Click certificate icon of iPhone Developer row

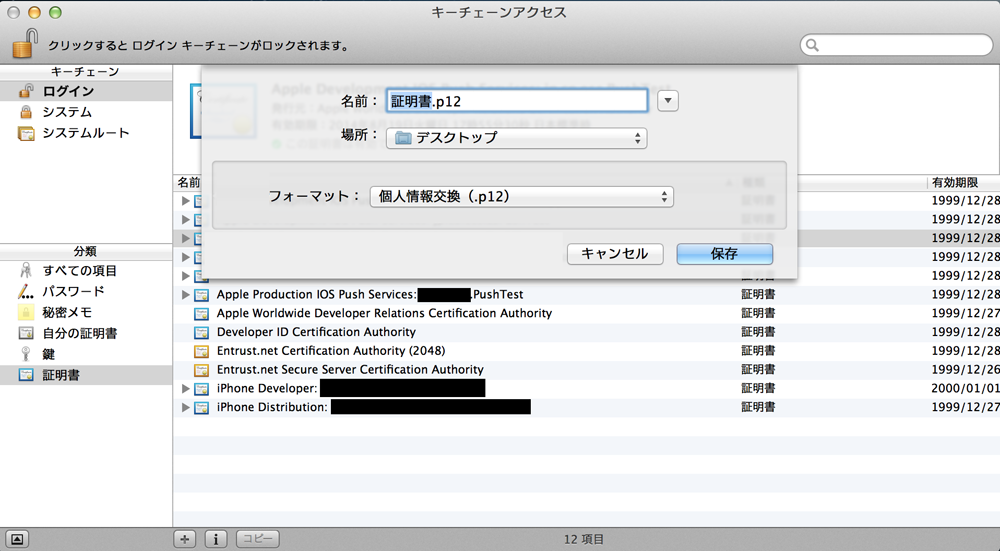pyautogui.click(x=202, y=389)
